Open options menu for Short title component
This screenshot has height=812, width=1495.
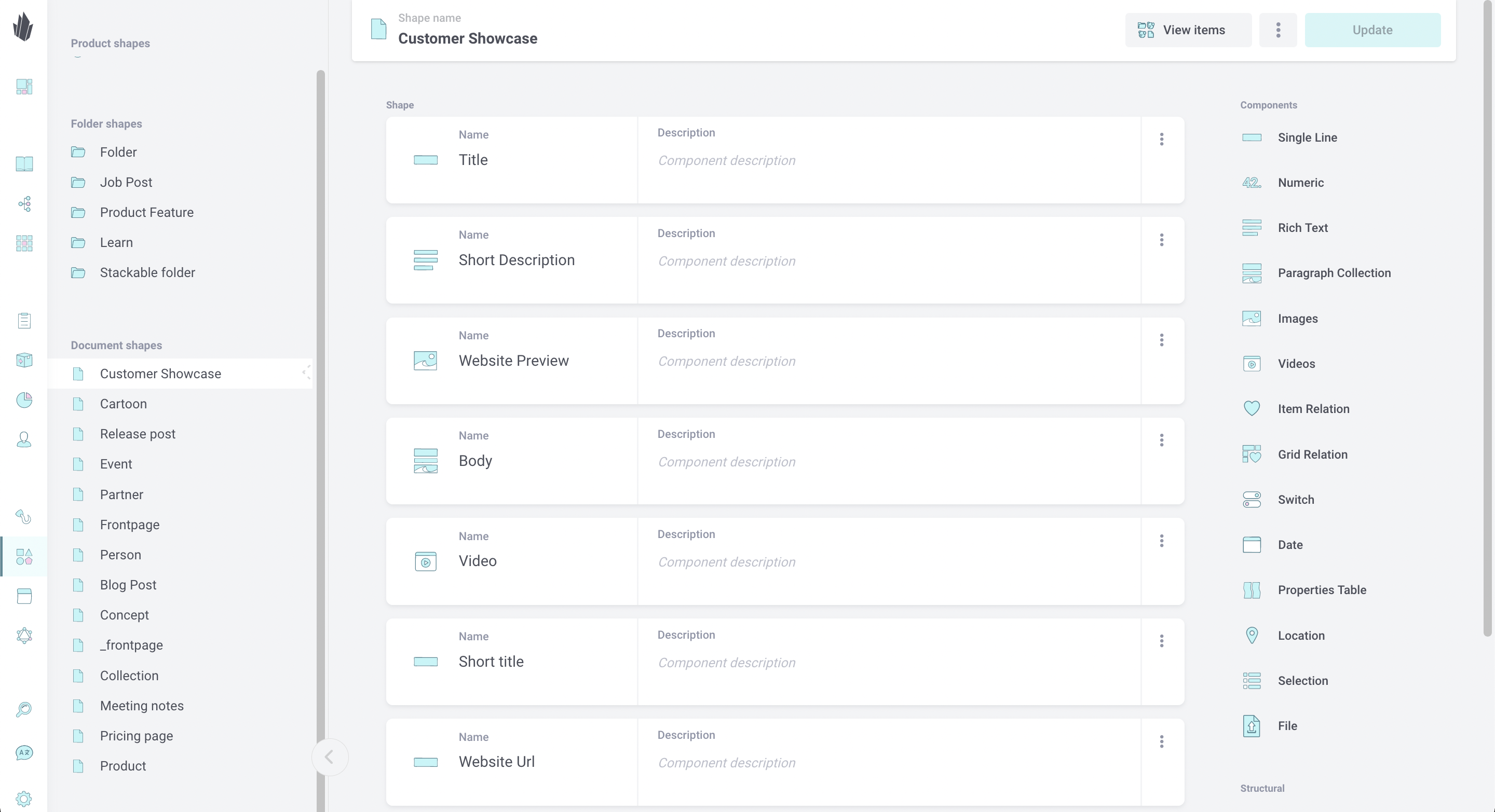(x=1161, y=641)
